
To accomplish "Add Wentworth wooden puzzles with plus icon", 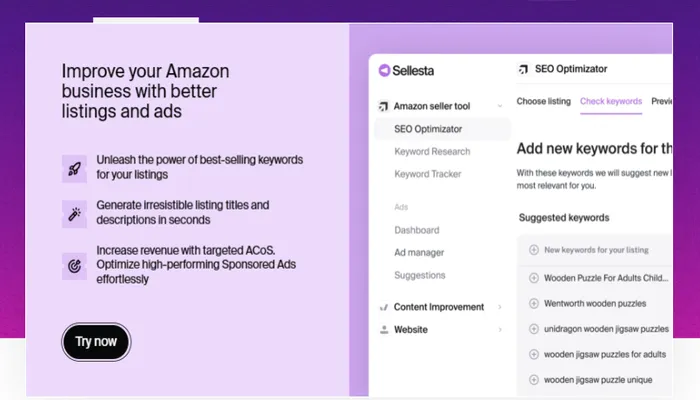I will 532,303.
